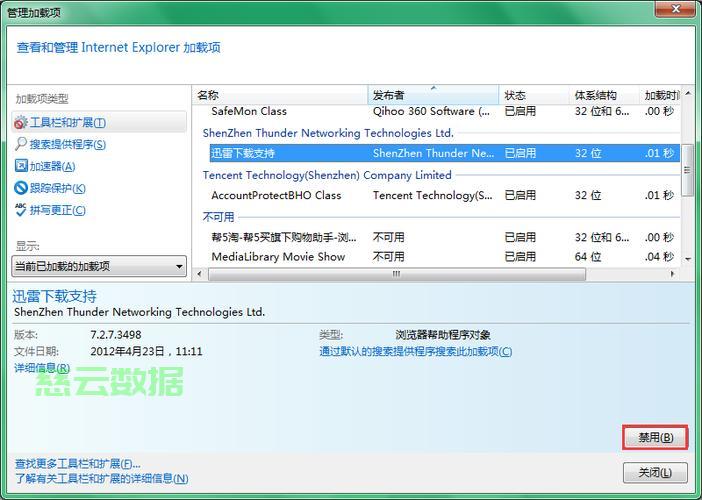Sort list by 名称 column header
Viewport: 702px width, 500px height.
point(280,95)
